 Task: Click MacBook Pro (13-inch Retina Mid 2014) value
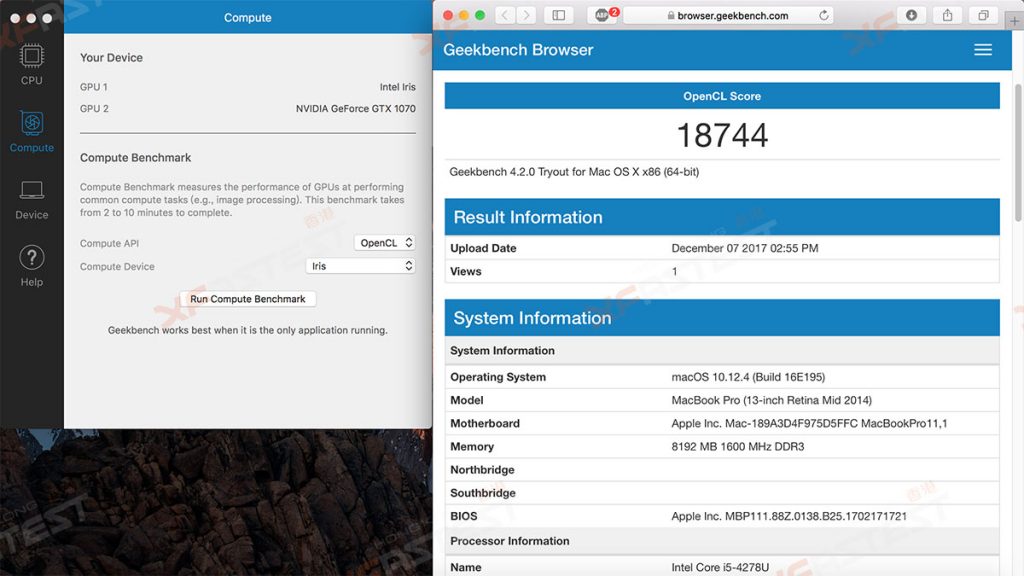click(771, 400)
